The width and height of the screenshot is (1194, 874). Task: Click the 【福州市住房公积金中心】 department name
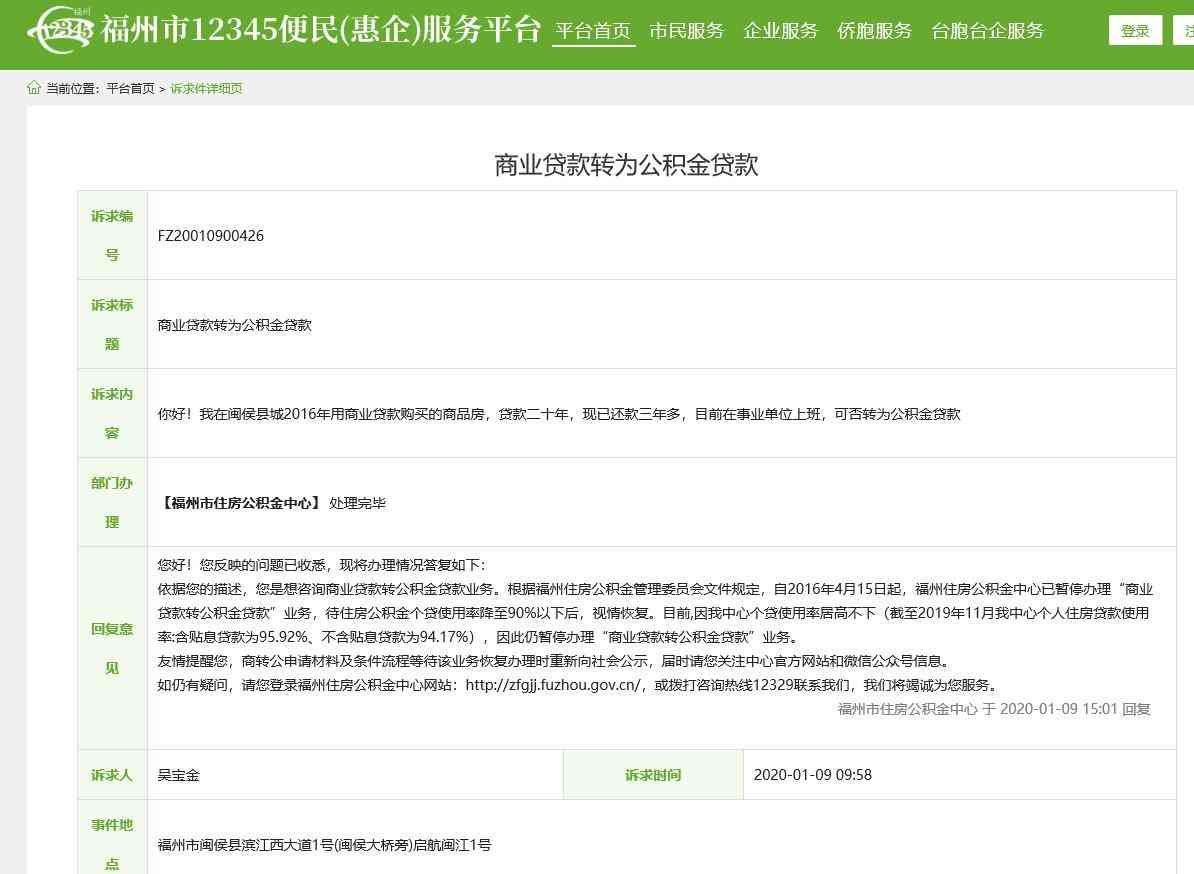(240, 503)
